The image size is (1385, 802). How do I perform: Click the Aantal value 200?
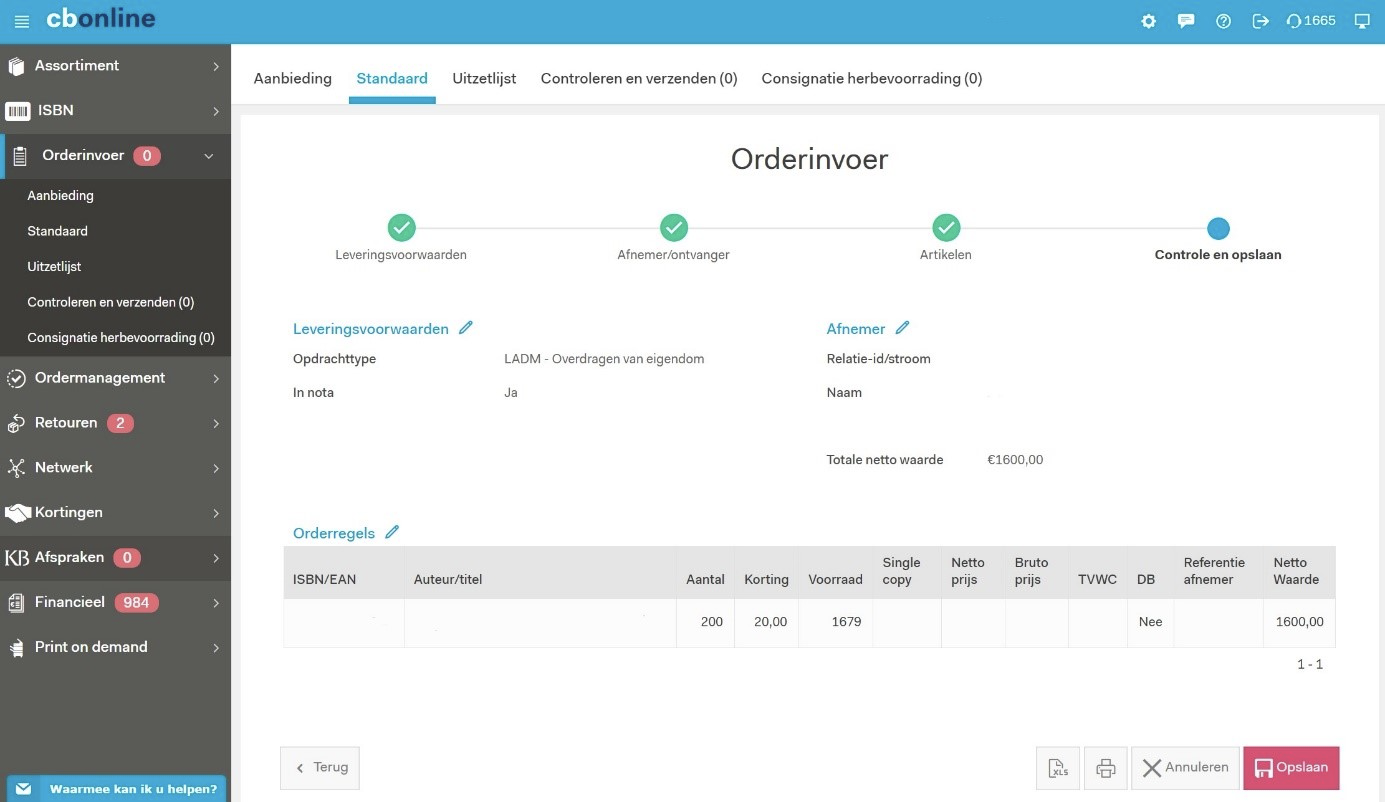(x=712, y=622)
